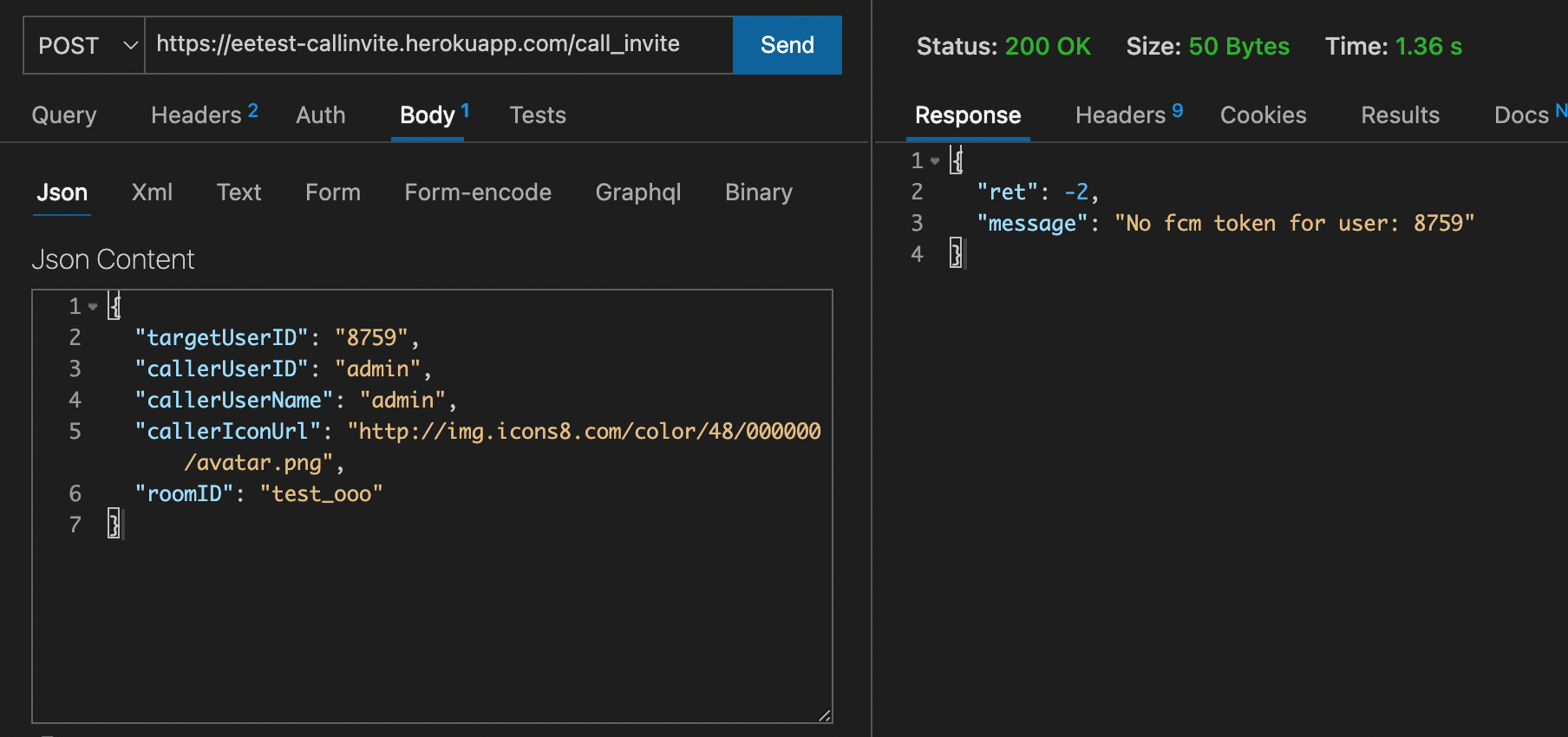Select the Form body type
The width and height of the screenshot is (1568, 737).
point(333,192)
